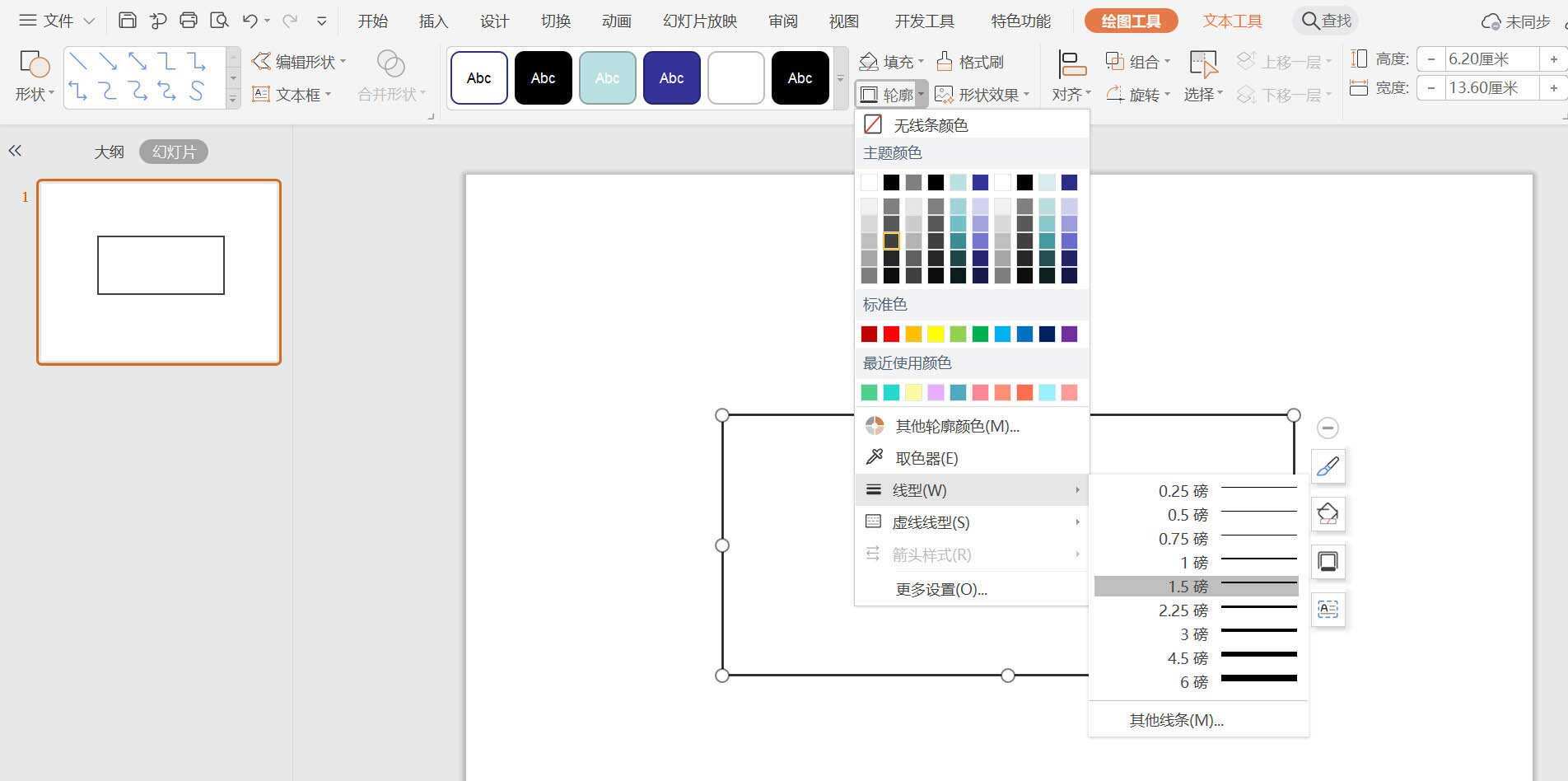Open the Insert (插入) ribbon tab
Image resolution: width=1568 pixels, height=781 pixels.
pyautogui.click(x=433, y=21)
